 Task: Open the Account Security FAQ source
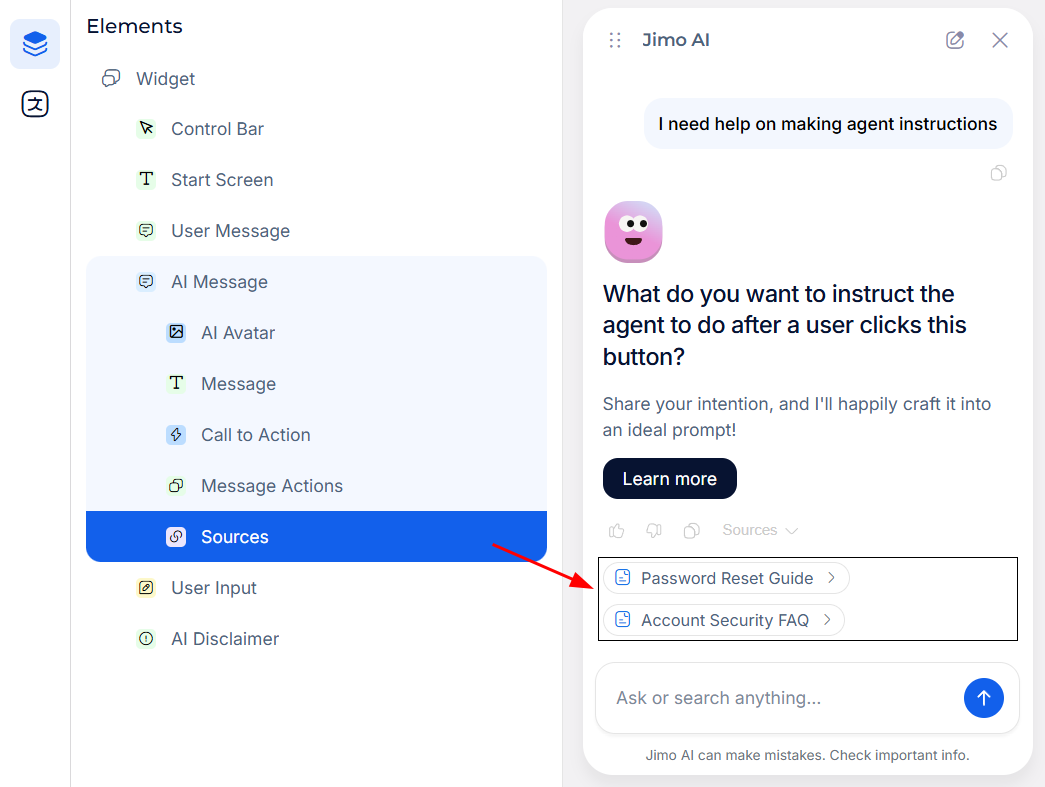(724, 620)
